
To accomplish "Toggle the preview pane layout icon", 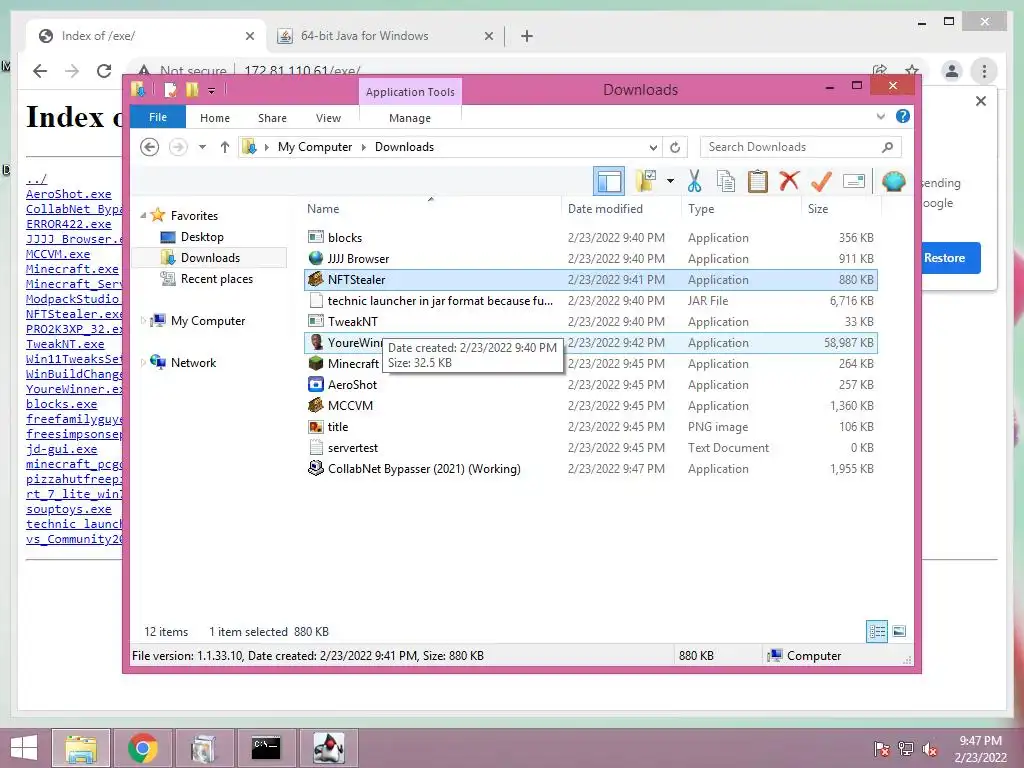I will (609, 181).
